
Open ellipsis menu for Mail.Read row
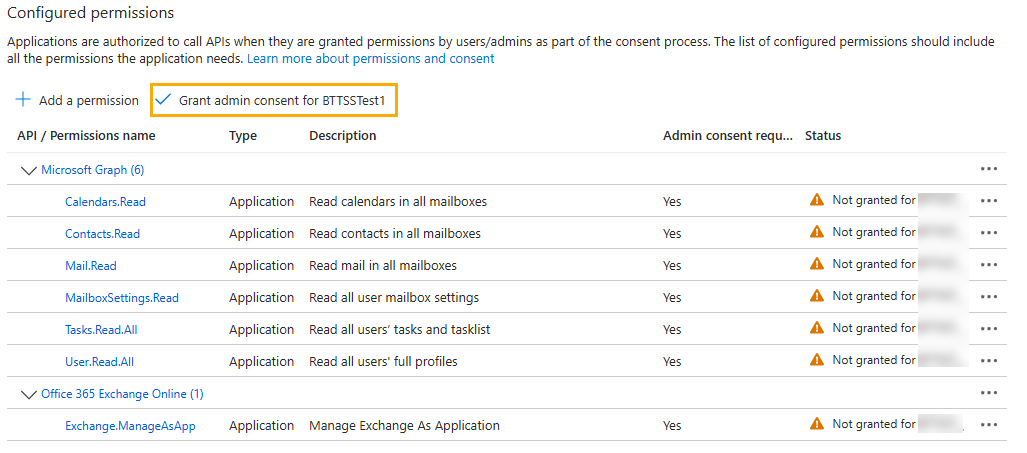(x=988, y=265)
